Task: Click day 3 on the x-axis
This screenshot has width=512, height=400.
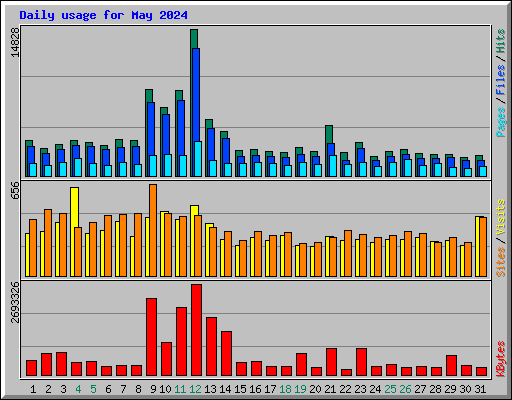Action: 63,389
